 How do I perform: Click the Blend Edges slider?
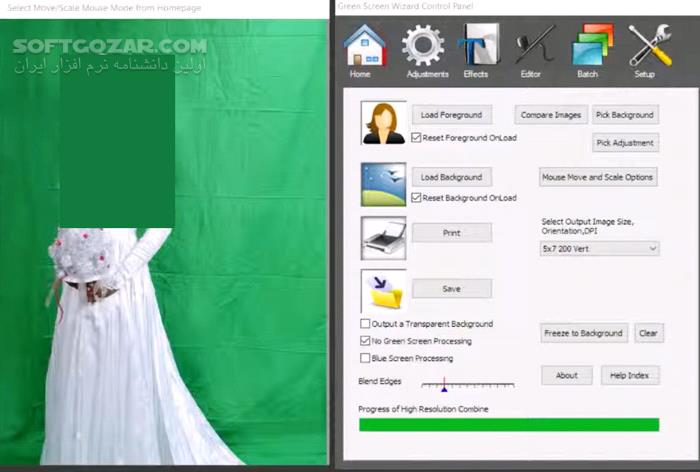click(468, 384)
